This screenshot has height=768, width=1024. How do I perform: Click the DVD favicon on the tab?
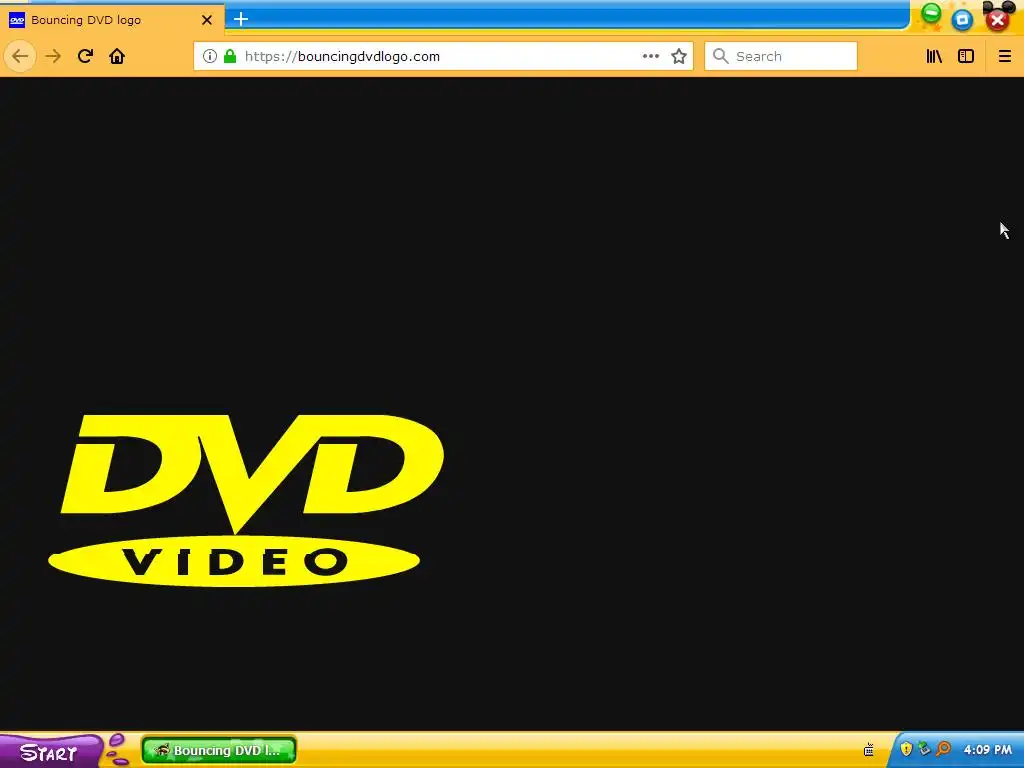(17, 20)
